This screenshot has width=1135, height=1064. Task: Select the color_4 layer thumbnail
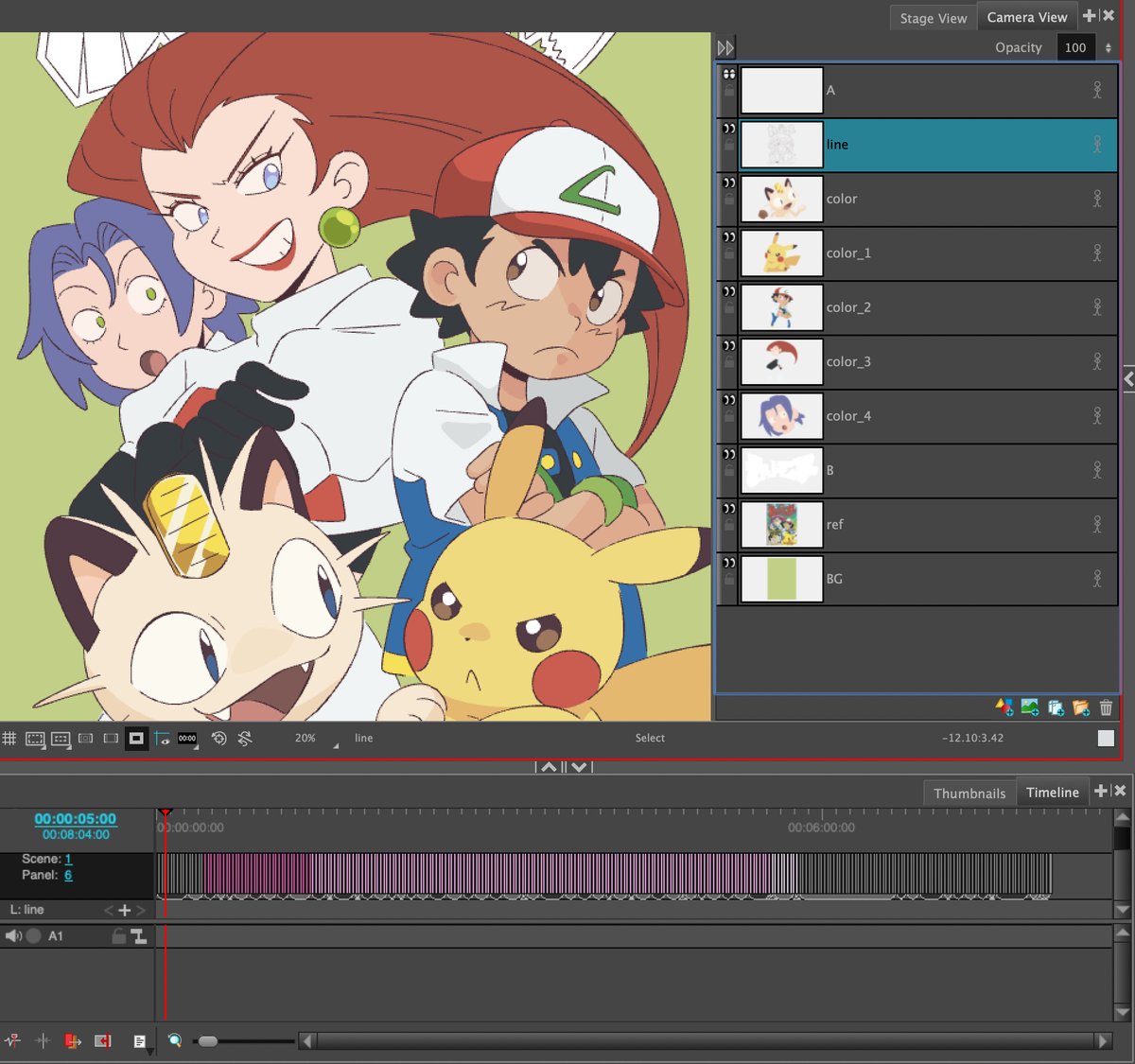781,416
